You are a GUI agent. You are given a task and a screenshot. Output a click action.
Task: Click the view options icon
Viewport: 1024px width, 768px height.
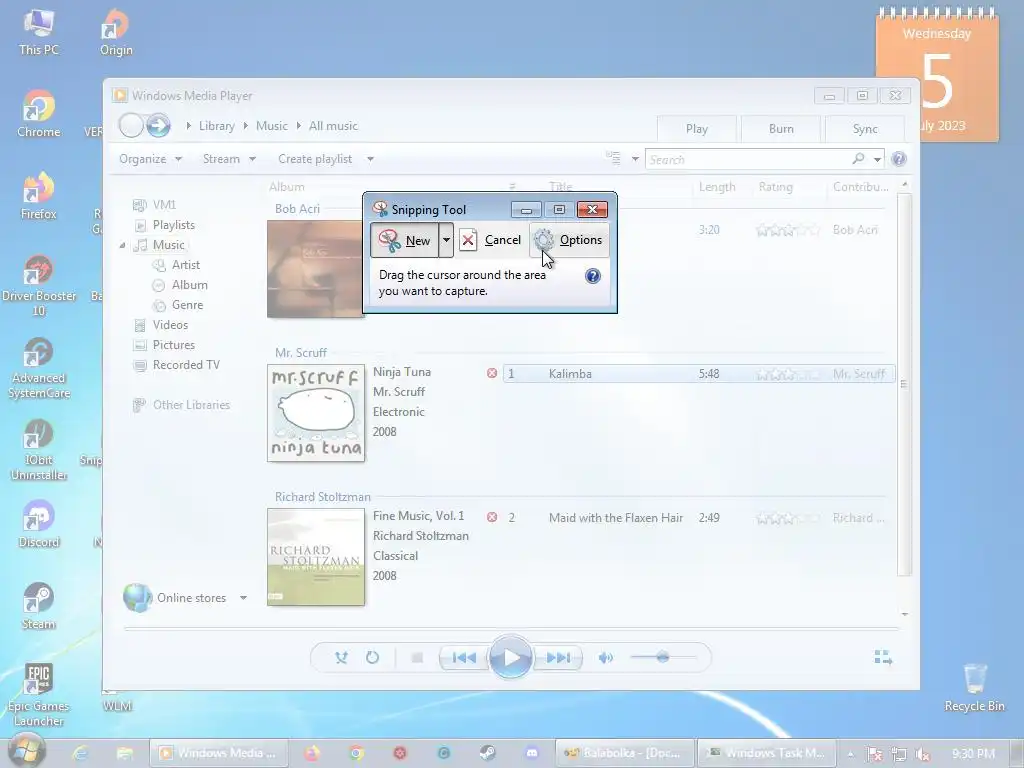[613, 158]
